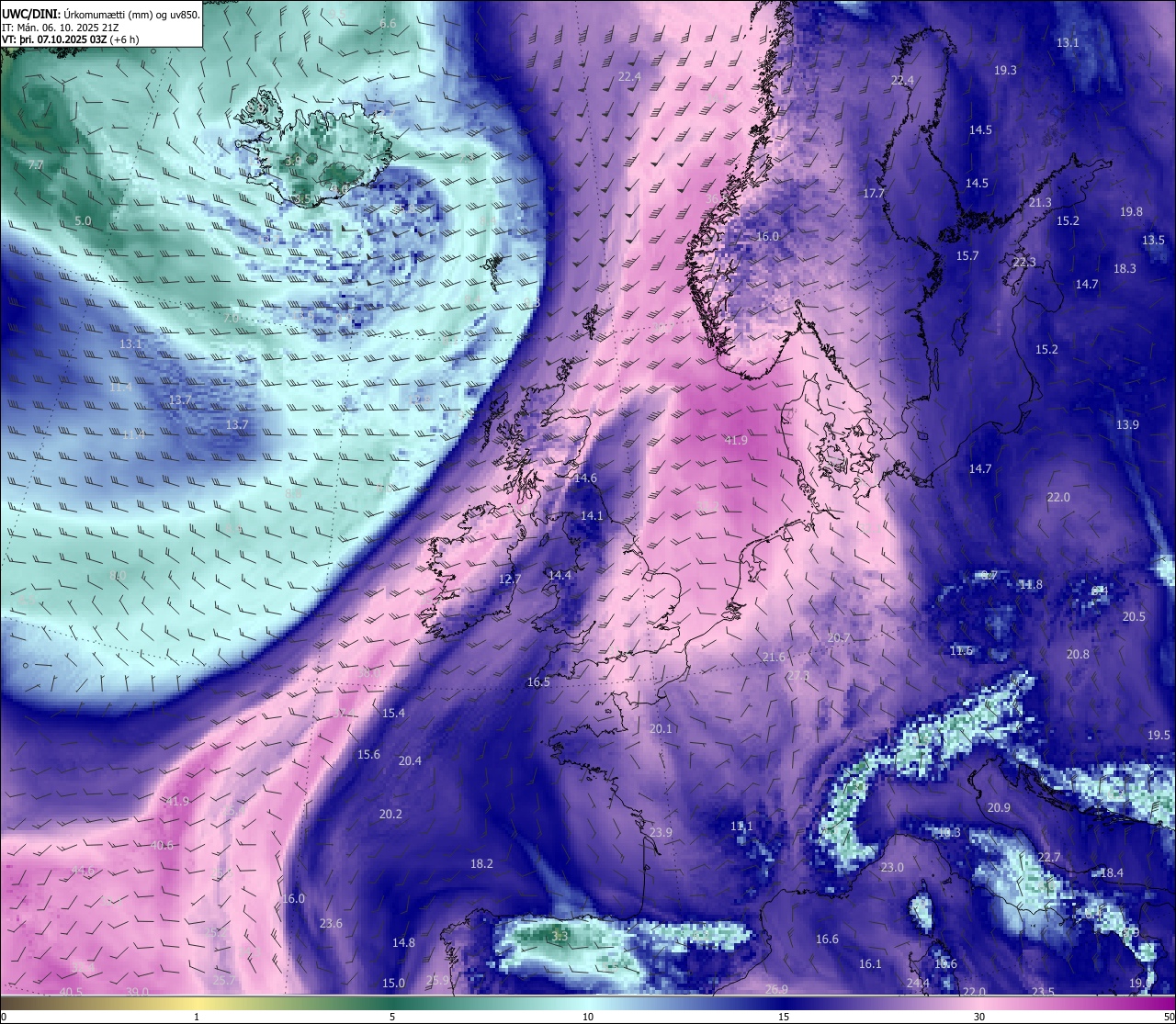1176x1024 pixels.
Task: Click the colour scale legend bar
Action: point(588,1003)
